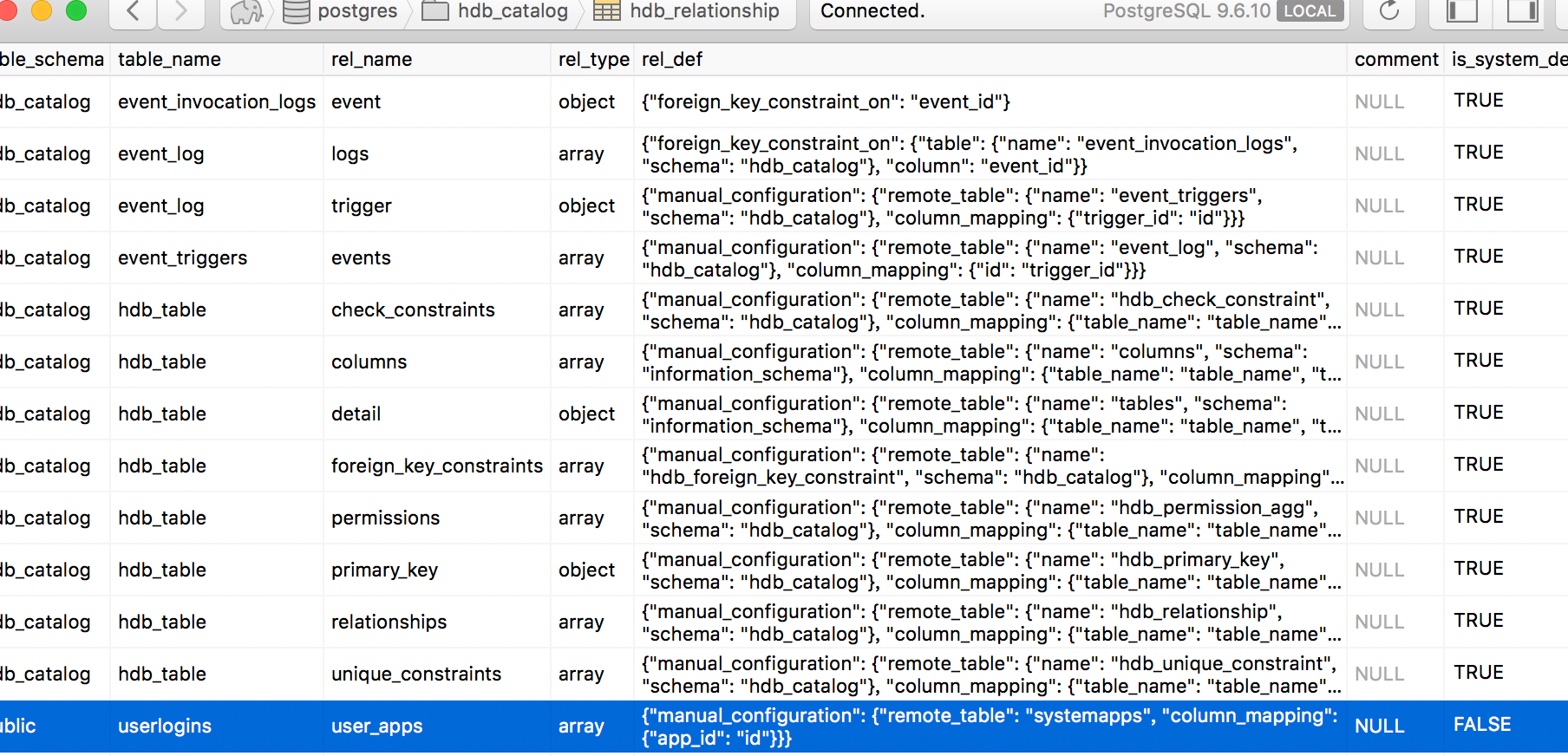Toggle the left sidebar panel icon

click(x=1462, y=11)
